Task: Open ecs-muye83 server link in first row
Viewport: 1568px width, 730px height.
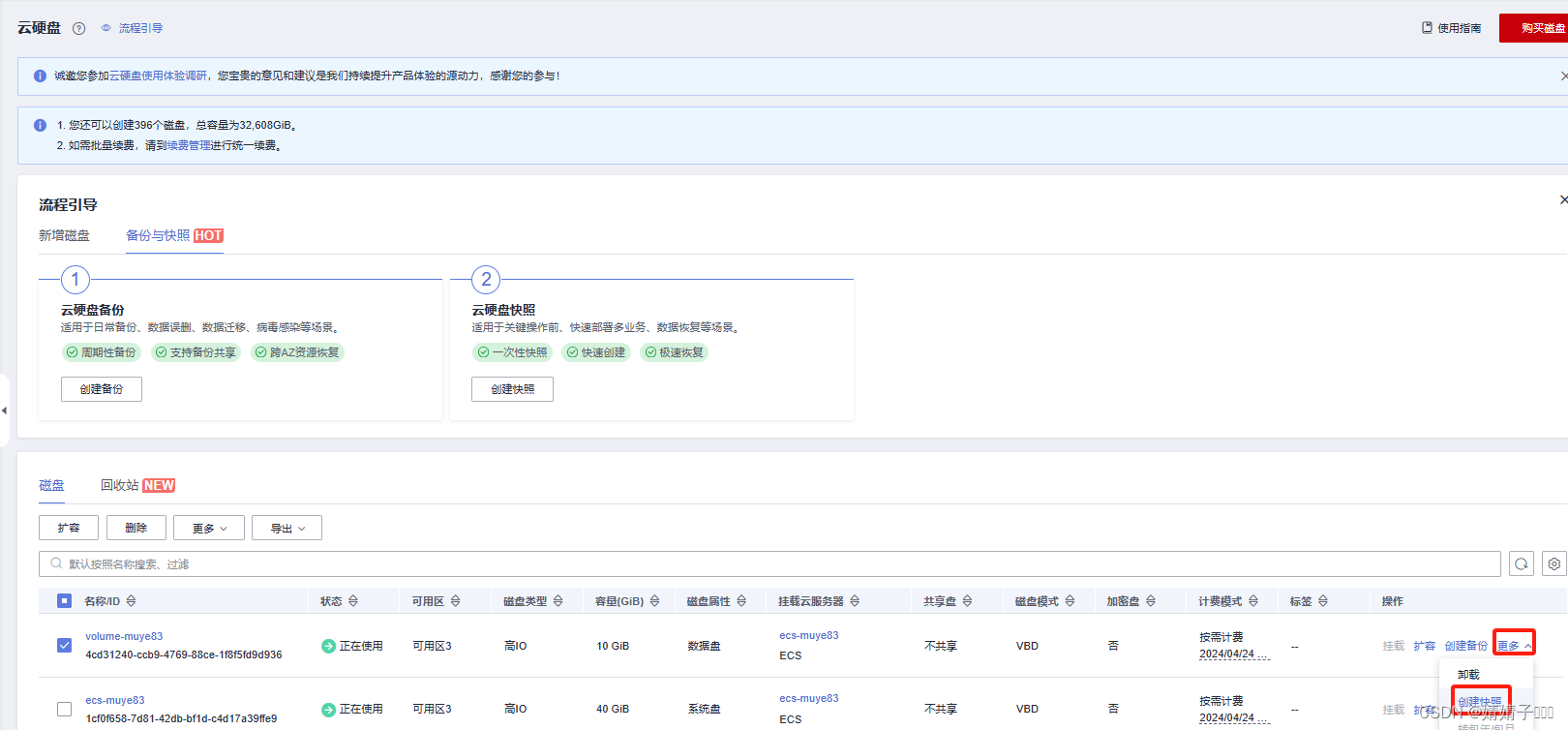Action: (x=809, y=635)
